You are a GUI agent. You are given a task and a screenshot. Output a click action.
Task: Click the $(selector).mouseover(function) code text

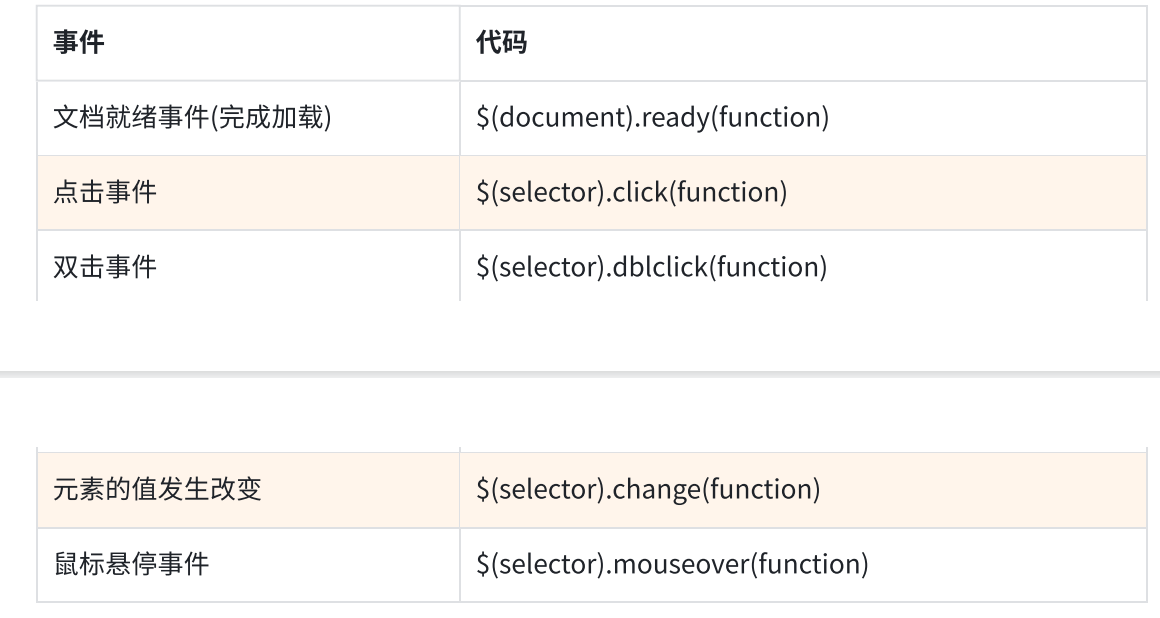[x=672, y=564]
